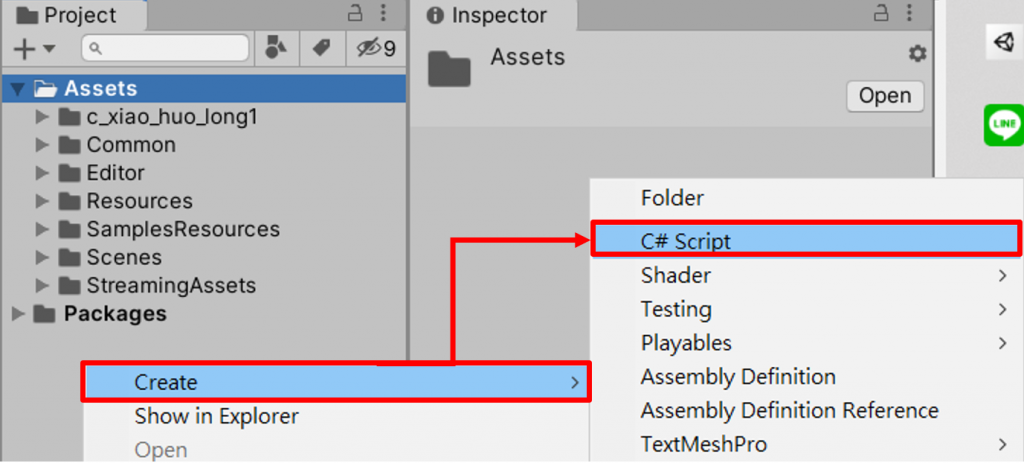Click the Create context menu item
The height and width of the screenshot is (463, 1024).
point(166,382)
